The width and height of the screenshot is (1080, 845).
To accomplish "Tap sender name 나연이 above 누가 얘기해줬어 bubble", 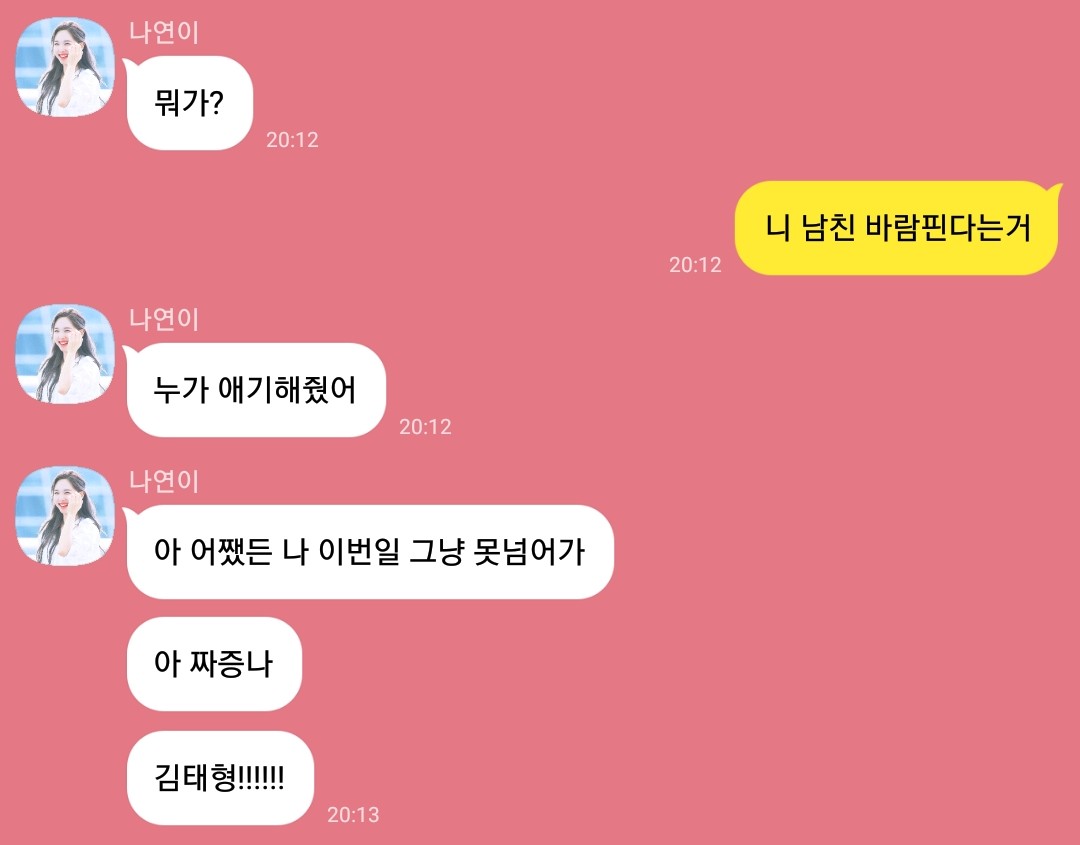I will click(x=164, y=320).
